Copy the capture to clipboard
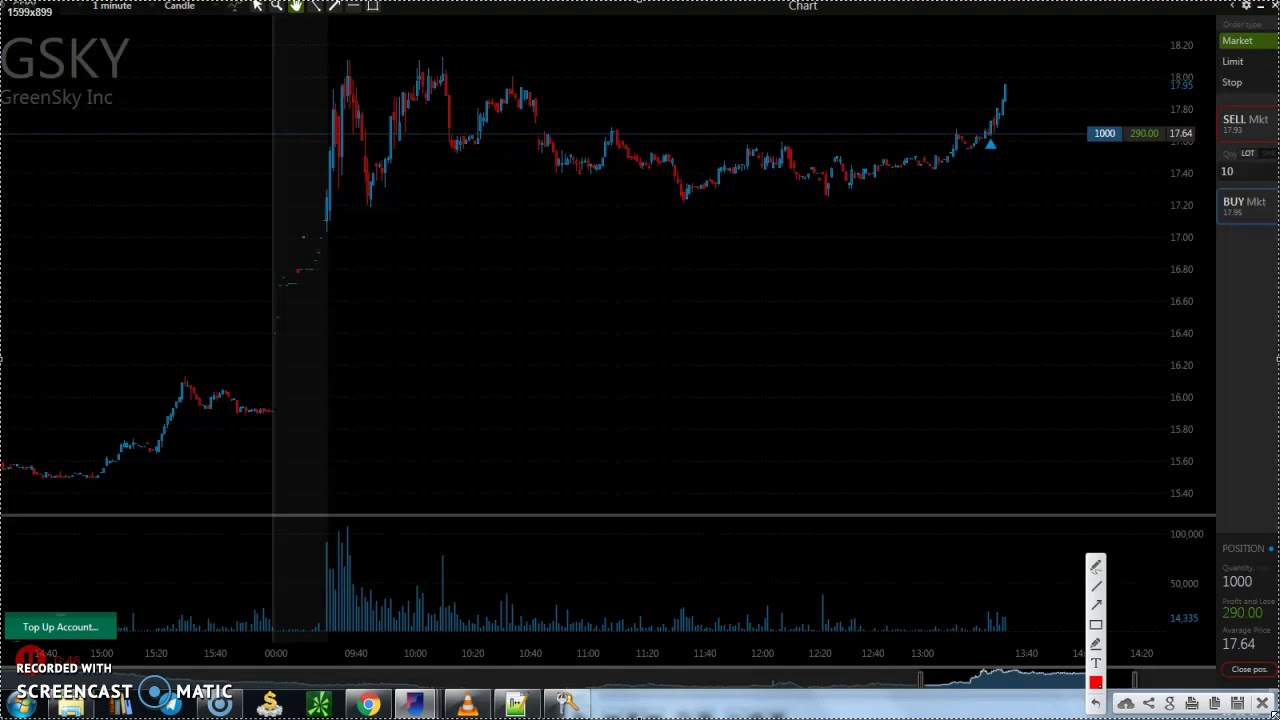Viewport: 1280px width, 720px height. (1215, 704)
